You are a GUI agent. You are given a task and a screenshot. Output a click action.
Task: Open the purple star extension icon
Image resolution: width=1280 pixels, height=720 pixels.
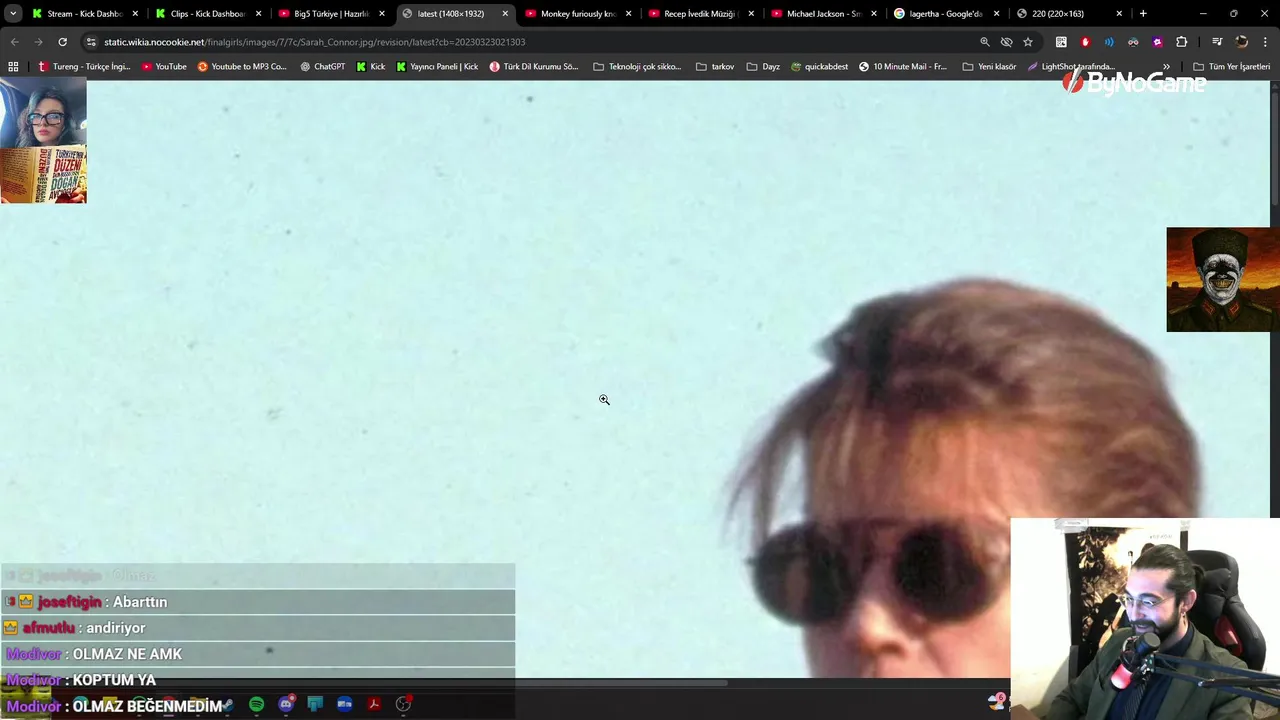1157,42
